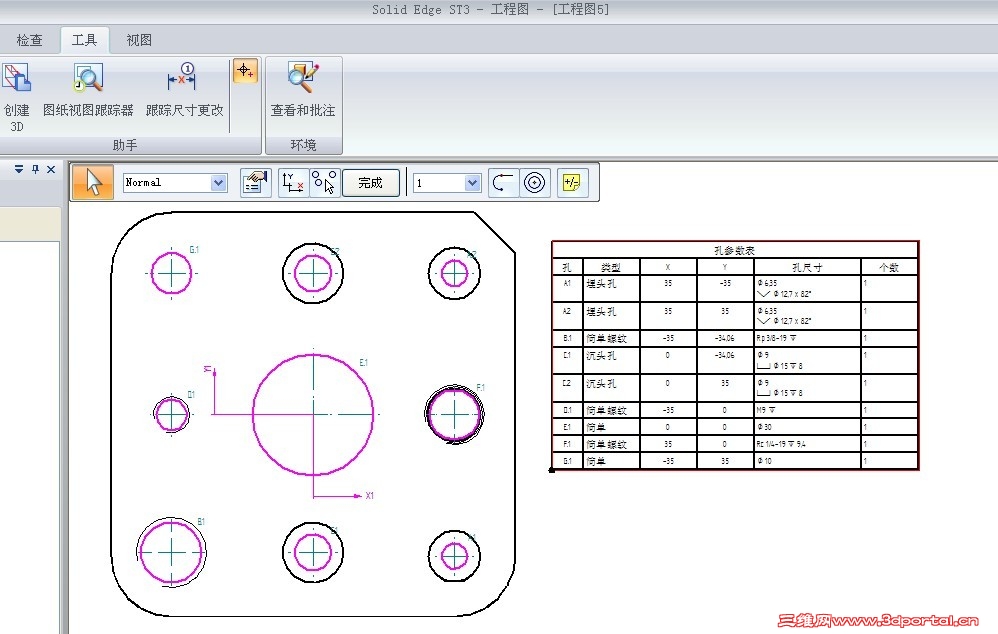Click the 类型 column header
Image resolution: width=998 pixels, height=634 pixels.
[x=610, y=267]
